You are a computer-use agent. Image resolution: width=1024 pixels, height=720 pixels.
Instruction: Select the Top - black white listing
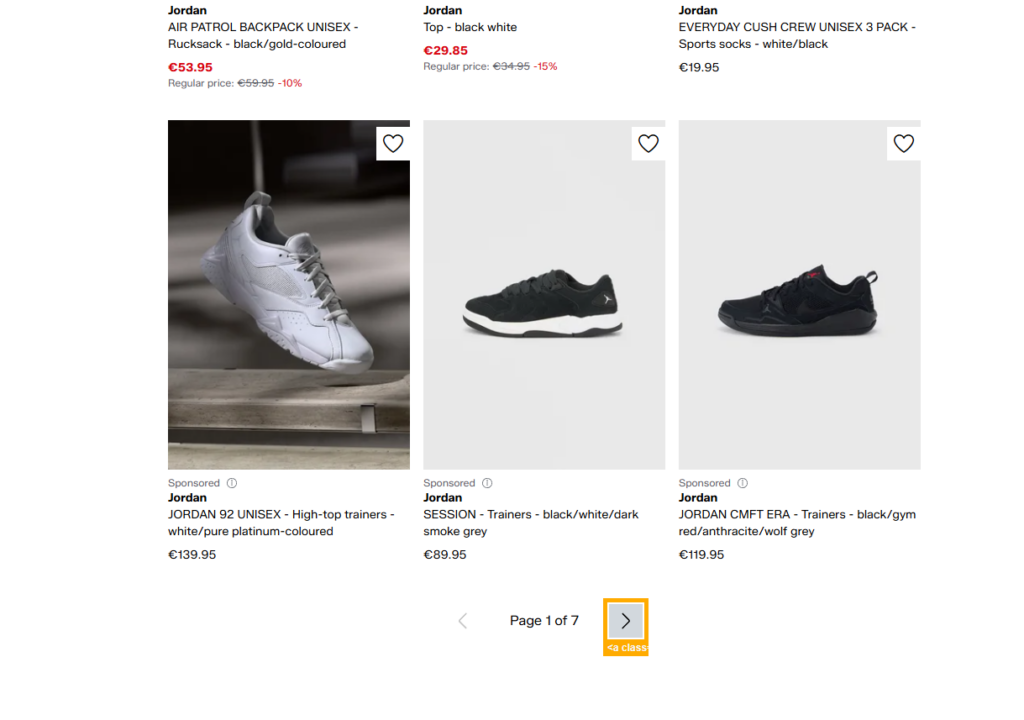470,27
